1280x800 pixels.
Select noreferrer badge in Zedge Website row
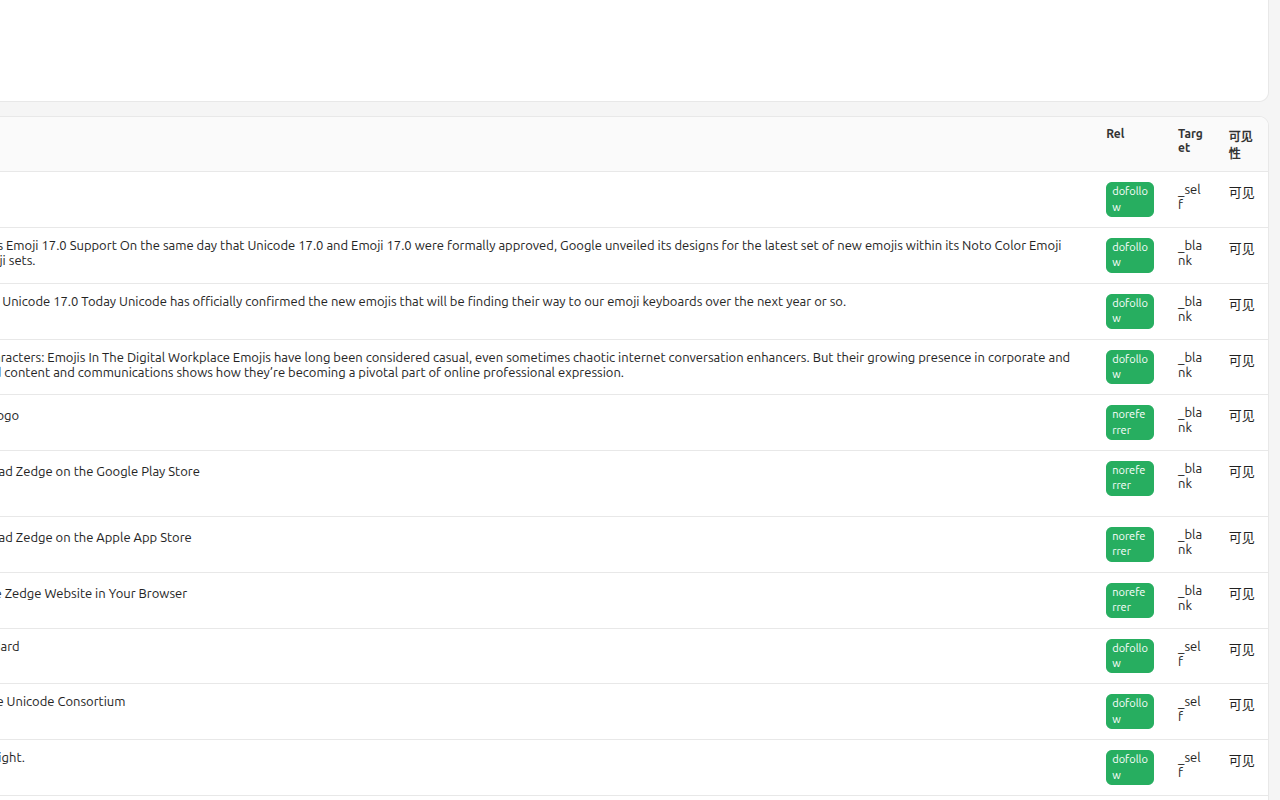[x=1130, y=600]
